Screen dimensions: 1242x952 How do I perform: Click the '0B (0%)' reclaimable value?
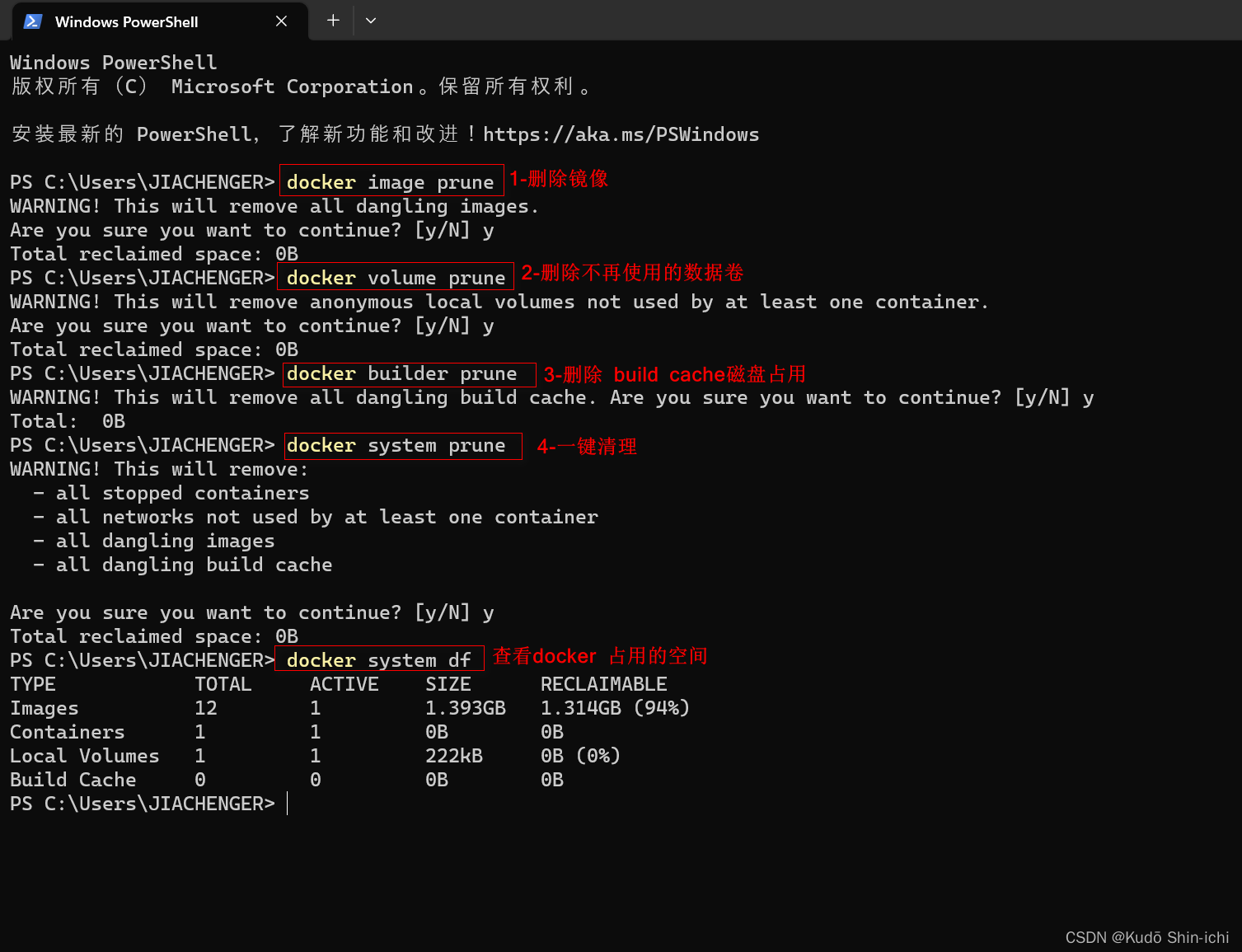[580, 756]
